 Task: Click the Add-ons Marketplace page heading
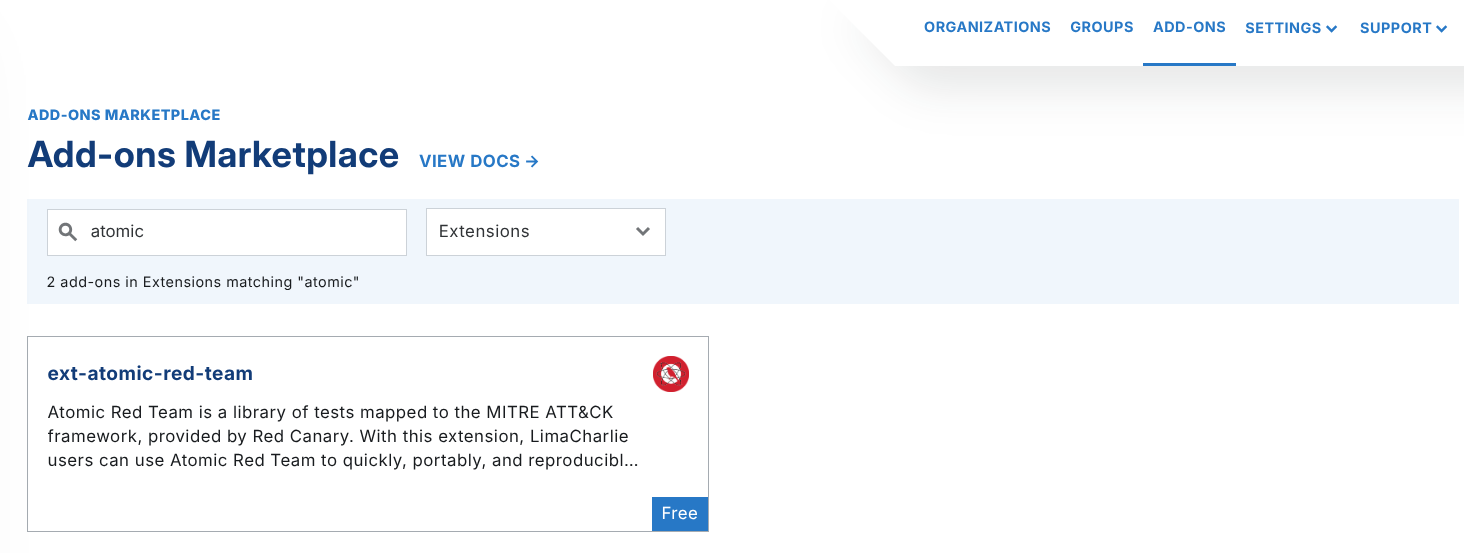tap(213, 155)
